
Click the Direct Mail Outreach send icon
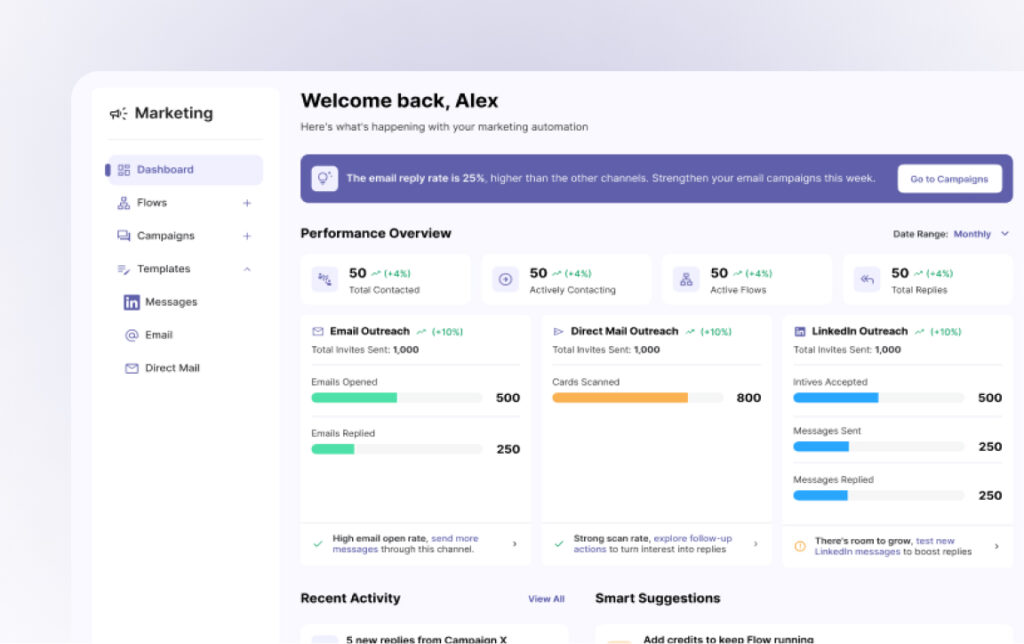559,331
